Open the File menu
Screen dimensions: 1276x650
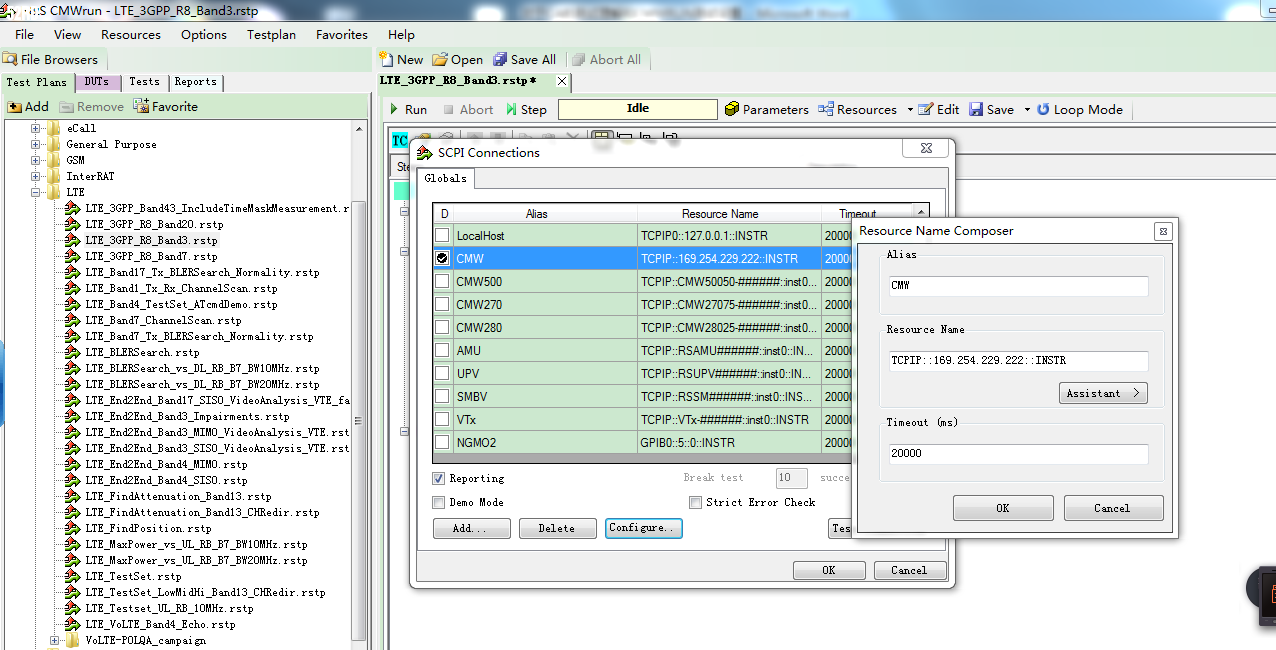pyautogui.click(x=24, y=34)
